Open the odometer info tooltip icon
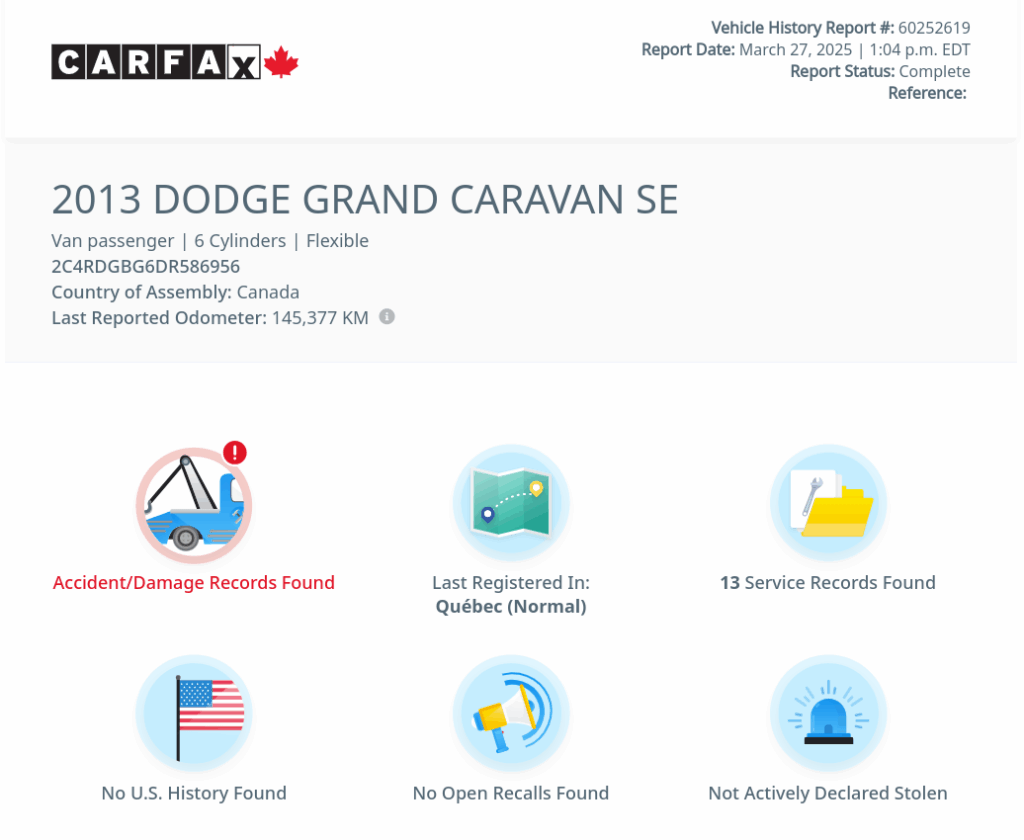This screenshot has width=1024, height=840. [387, 317]
